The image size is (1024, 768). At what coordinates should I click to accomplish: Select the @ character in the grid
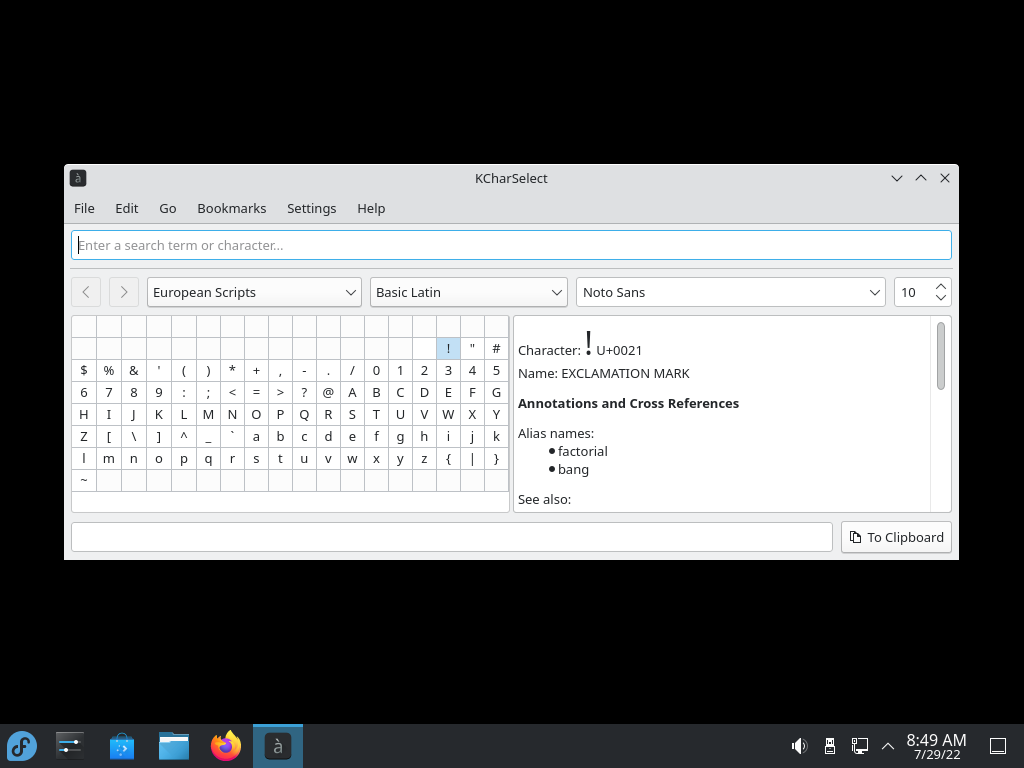pyautogui.click(x=328, y=392)
